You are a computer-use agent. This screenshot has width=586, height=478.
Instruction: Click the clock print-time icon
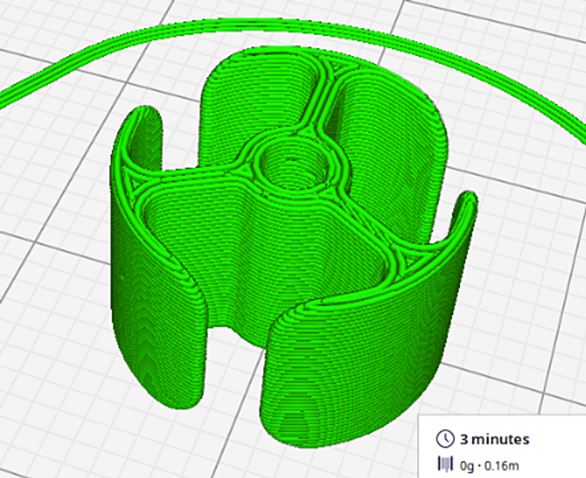coord(445,438)
